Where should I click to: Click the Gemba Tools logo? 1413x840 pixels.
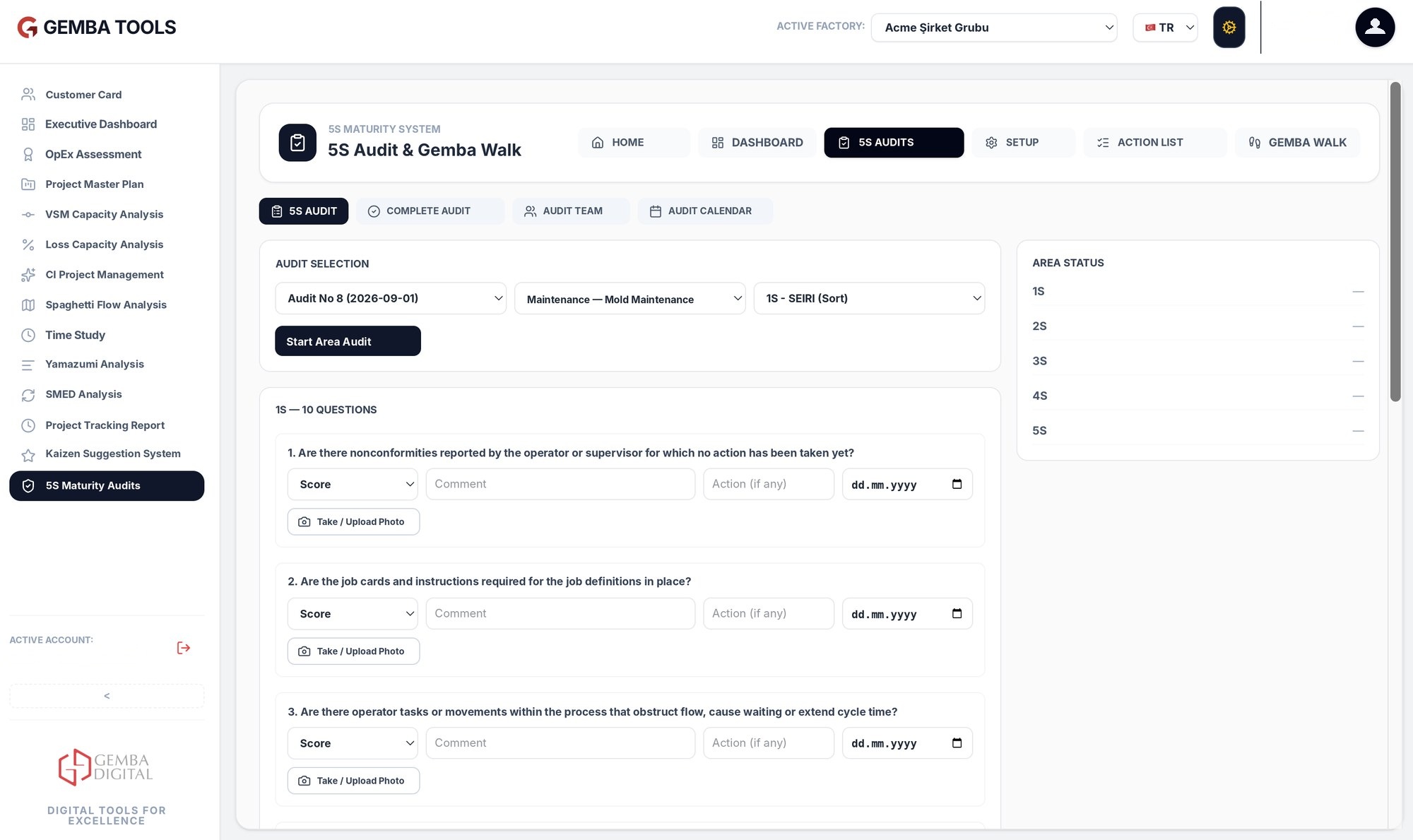click(x=97, y=28)
